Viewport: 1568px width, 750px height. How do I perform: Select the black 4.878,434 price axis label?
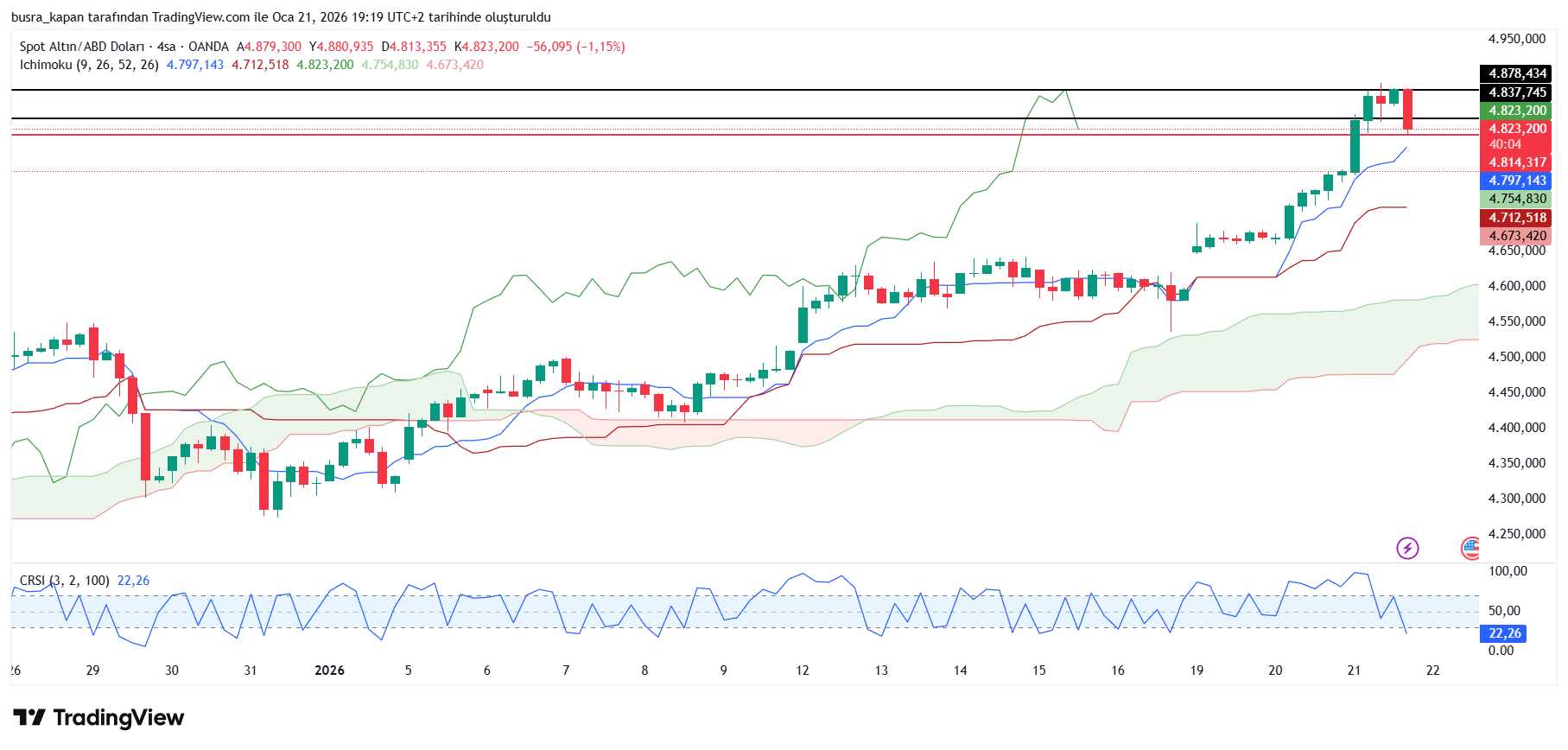[x=1517, y=73]
